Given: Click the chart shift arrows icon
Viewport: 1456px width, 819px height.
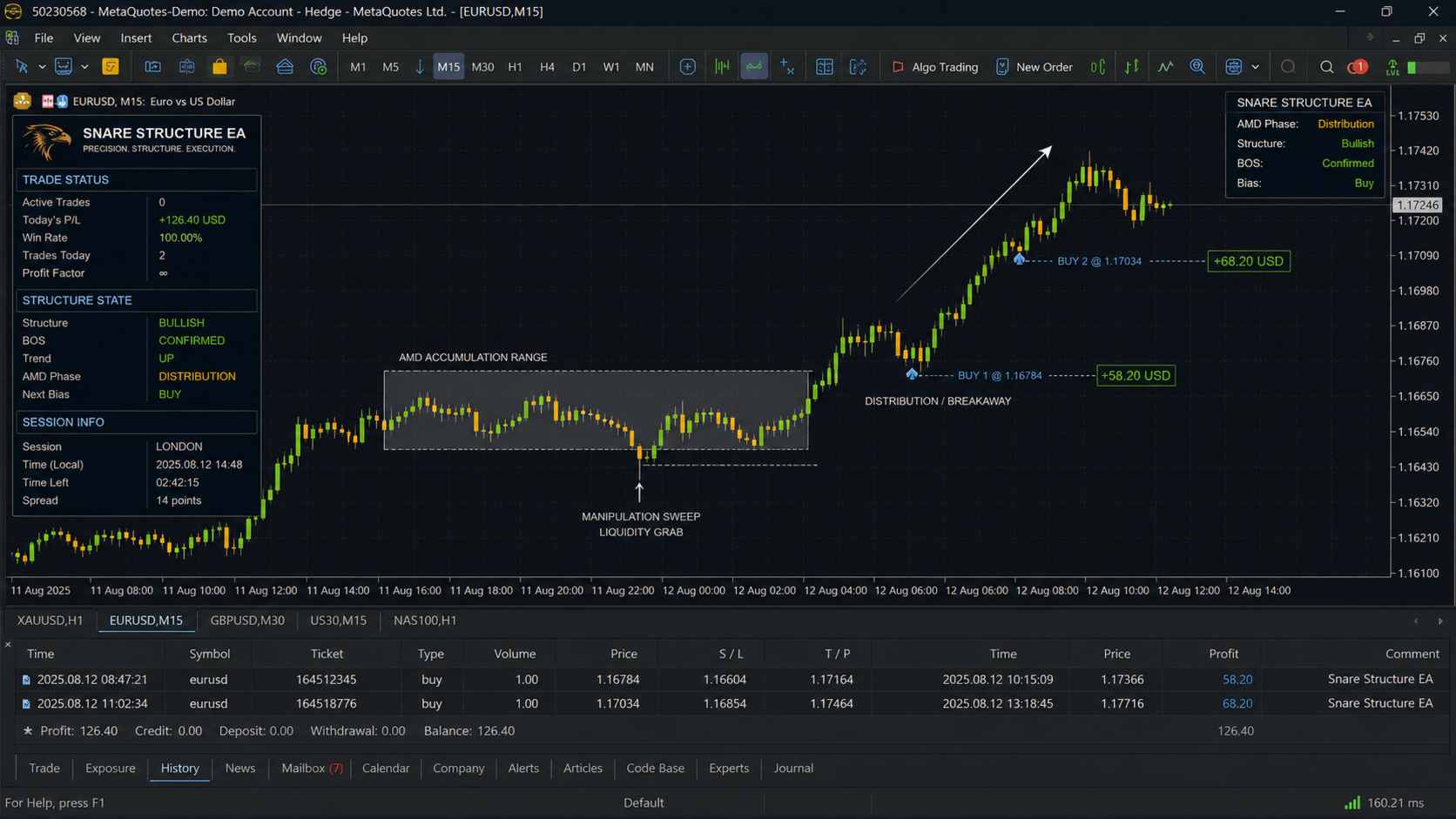Looking at the screenshot, I should 858,66.
